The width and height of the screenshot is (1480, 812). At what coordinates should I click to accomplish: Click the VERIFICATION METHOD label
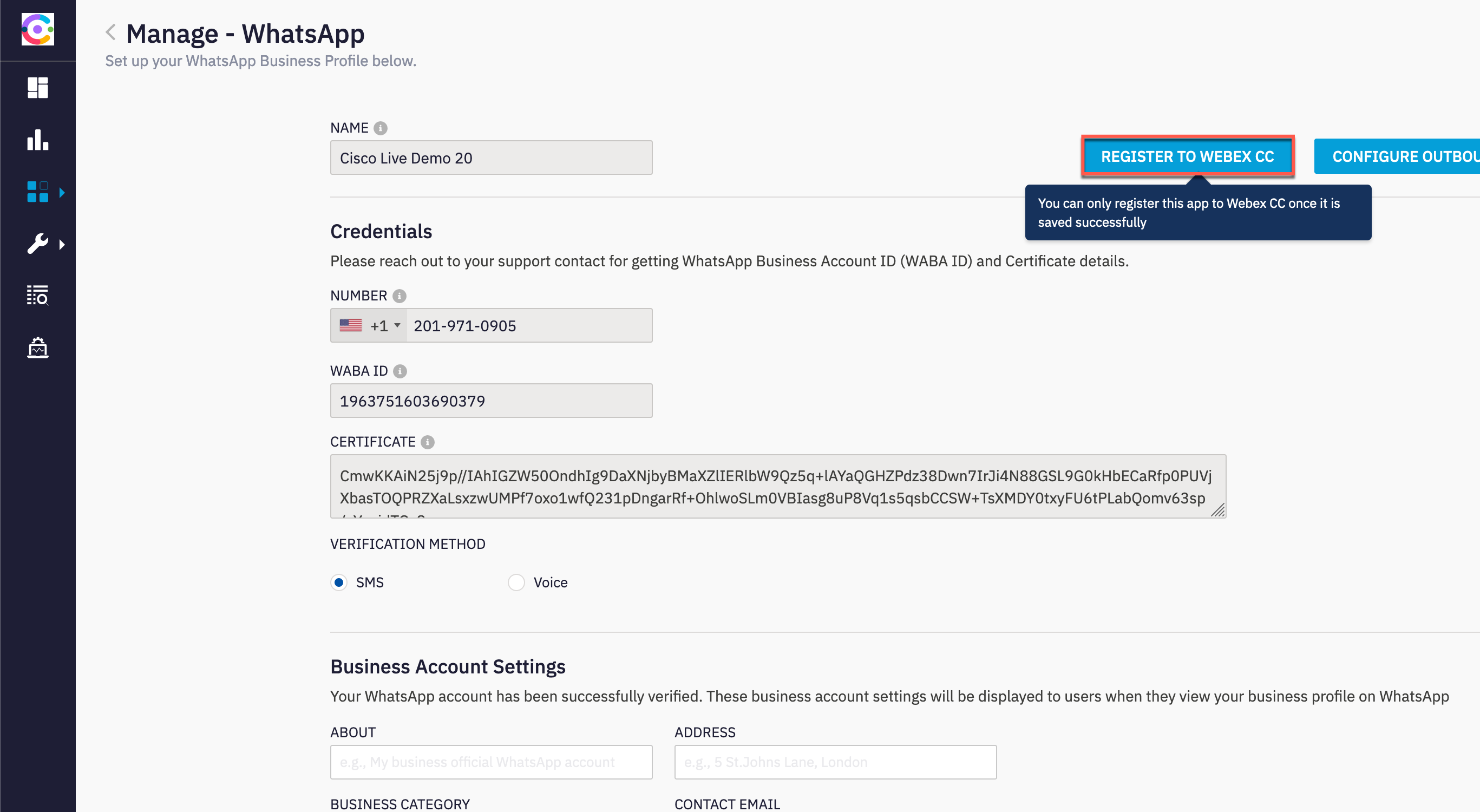point(408,544)
